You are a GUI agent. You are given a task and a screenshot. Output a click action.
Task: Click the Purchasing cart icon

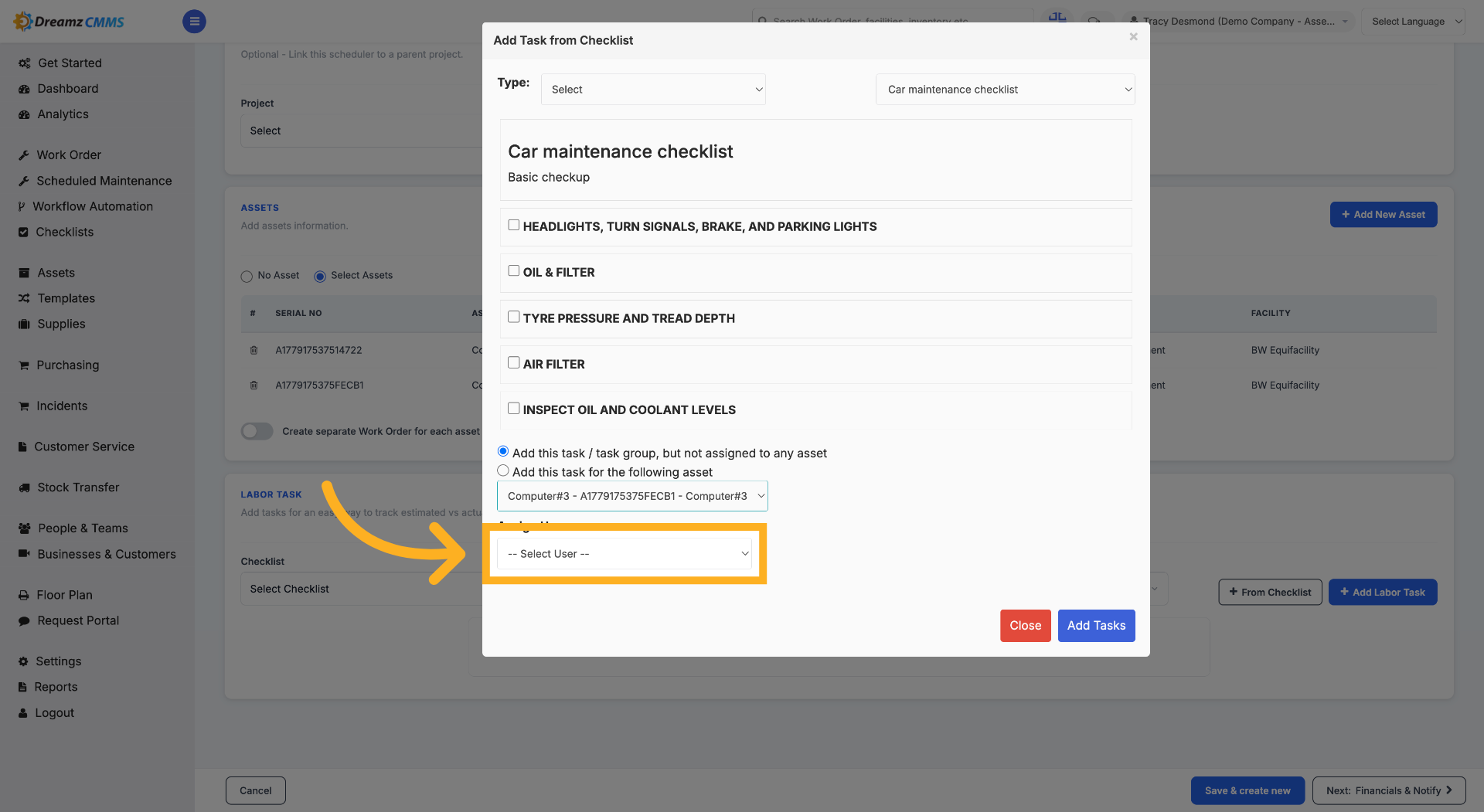24,365
